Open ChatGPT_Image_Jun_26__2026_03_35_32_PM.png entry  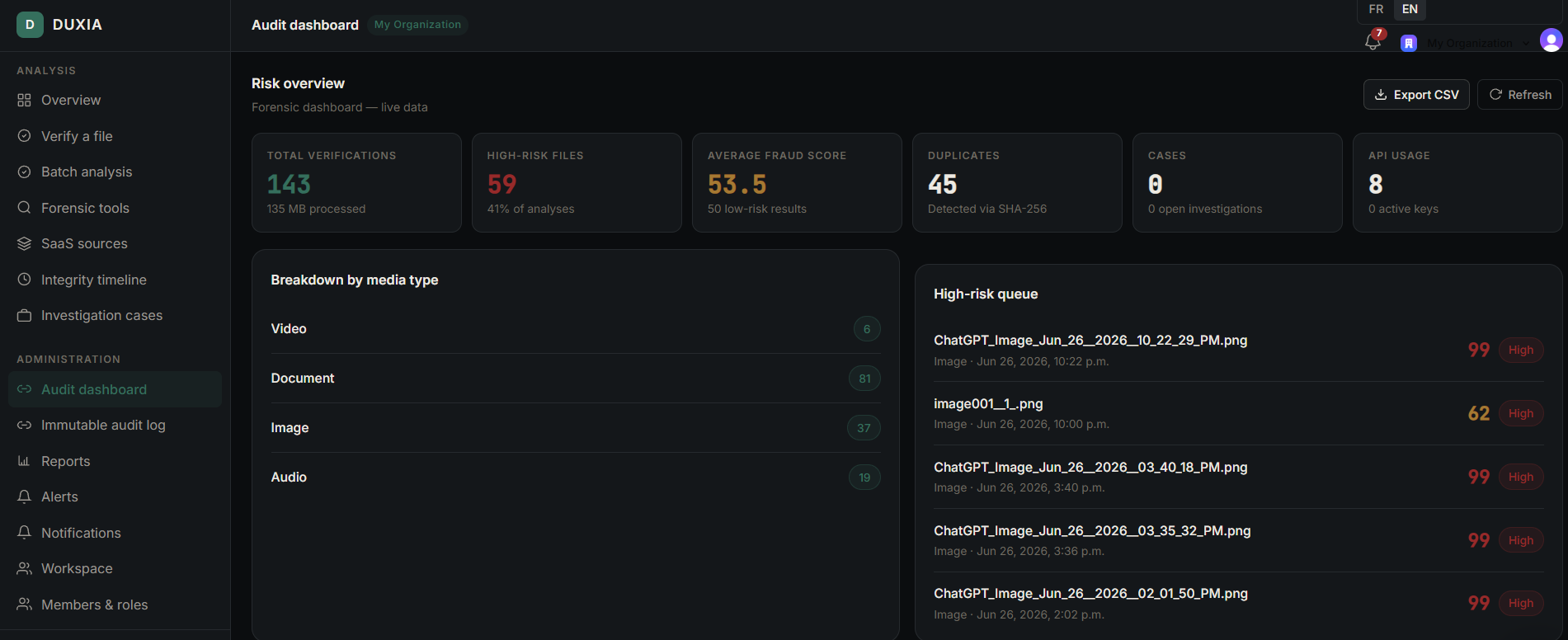point(1239,540)
